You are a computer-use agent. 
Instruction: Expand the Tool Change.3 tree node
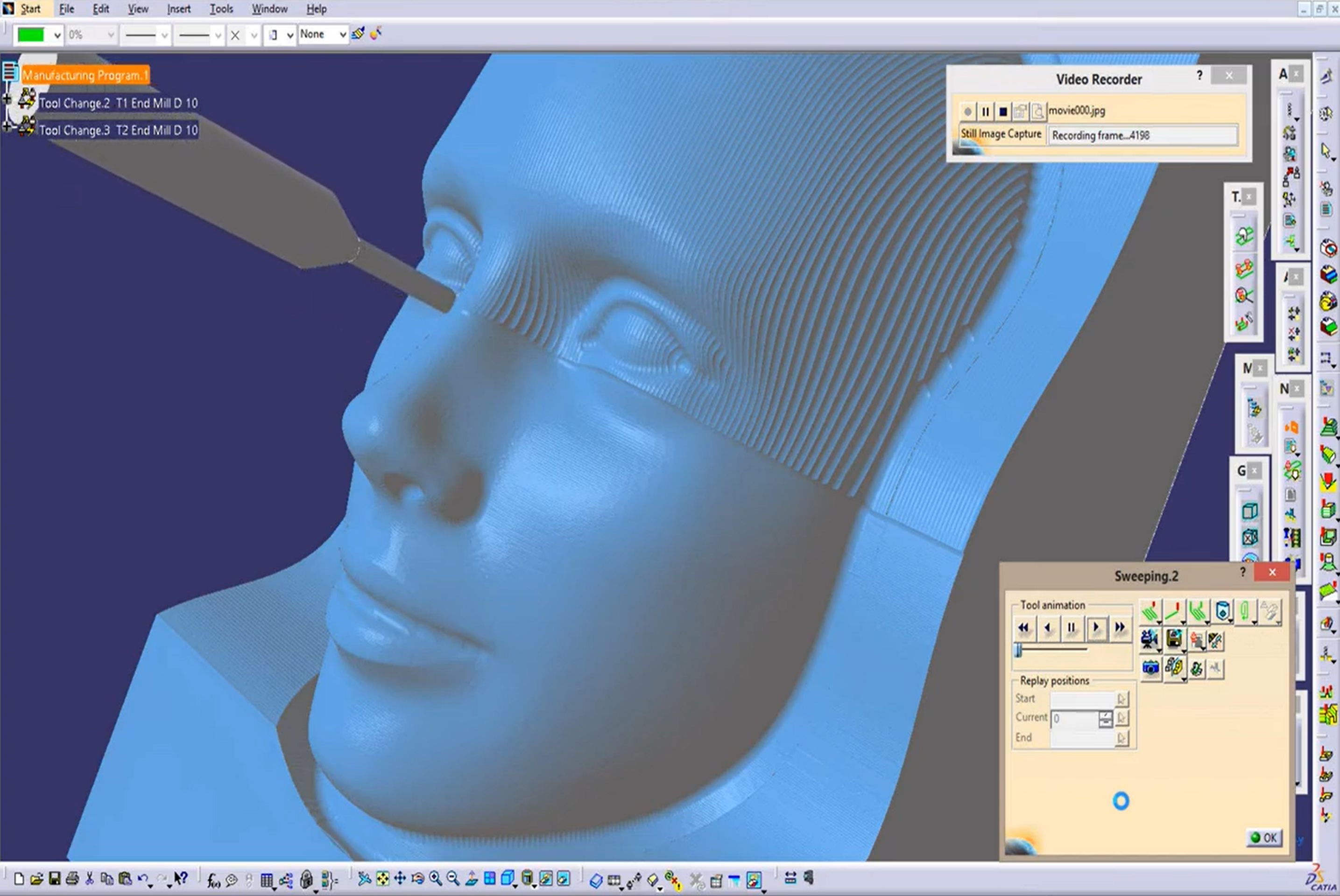[7, 126]
